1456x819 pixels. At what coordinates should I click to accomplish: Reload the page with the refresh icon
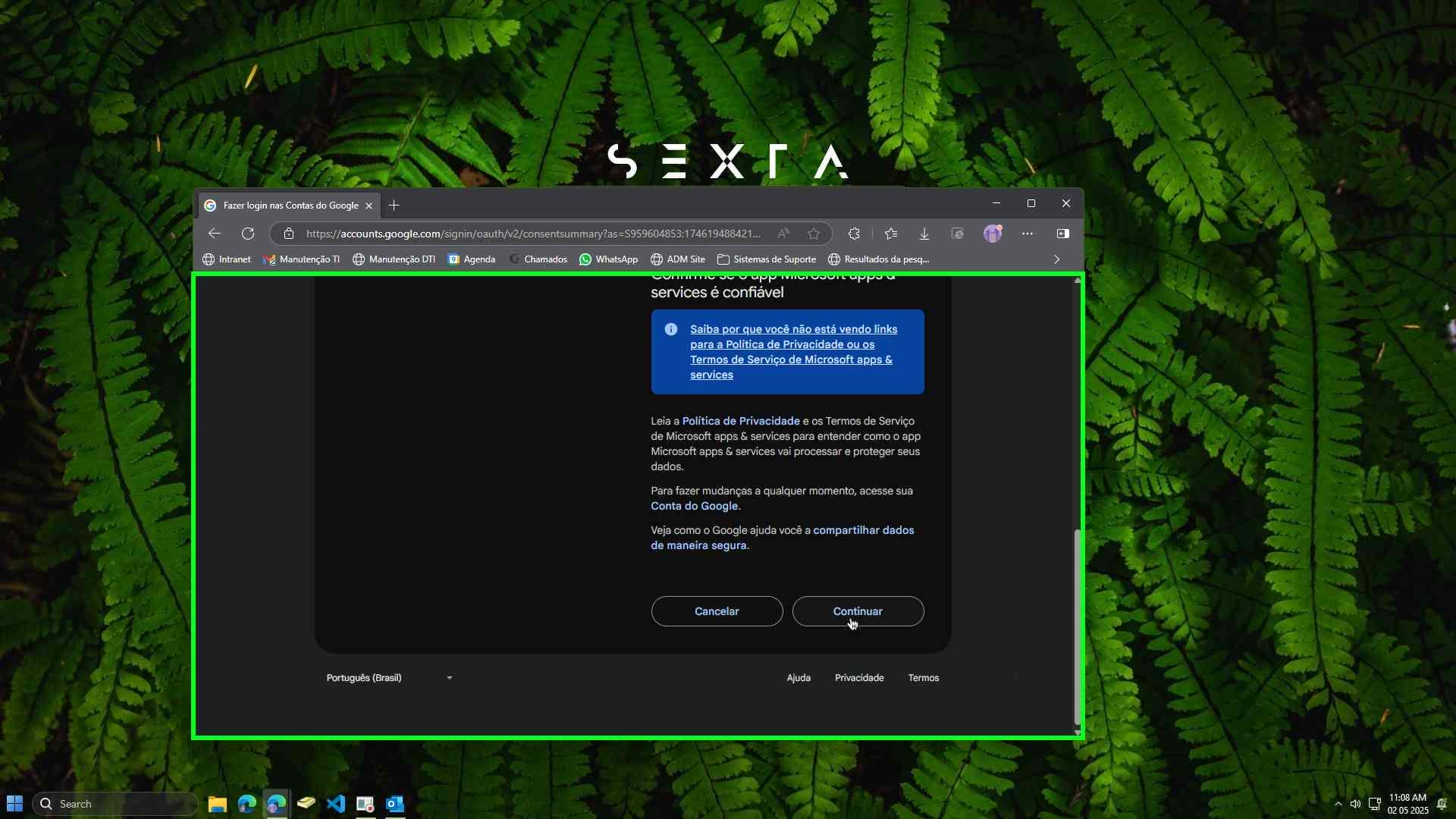pyautogui.click(x=248, y=234)
